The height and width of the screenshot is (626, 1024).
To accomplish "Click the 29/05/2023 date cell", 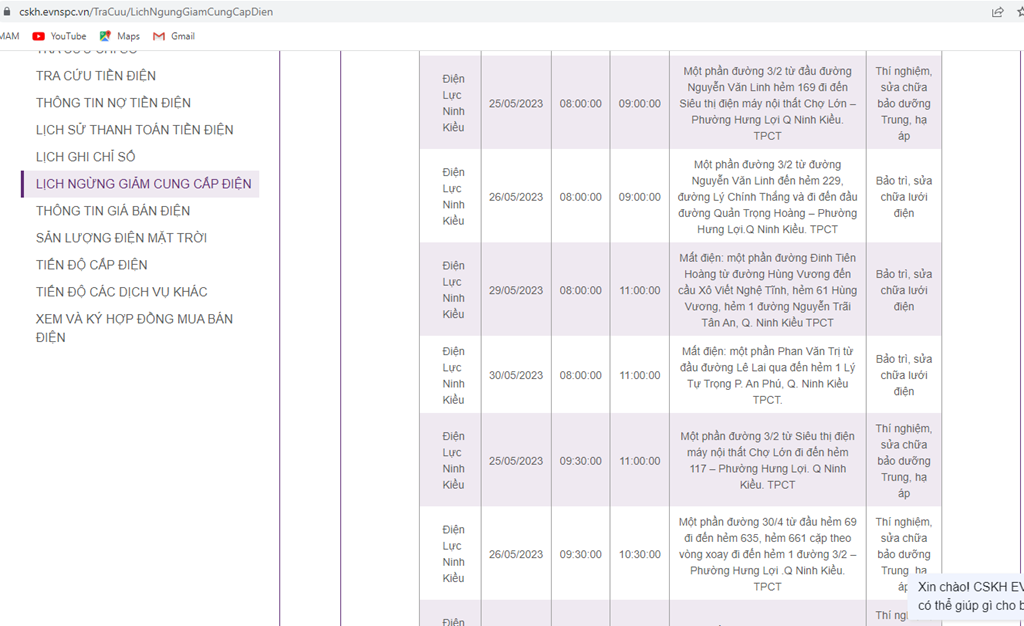I will pos(516,291).
